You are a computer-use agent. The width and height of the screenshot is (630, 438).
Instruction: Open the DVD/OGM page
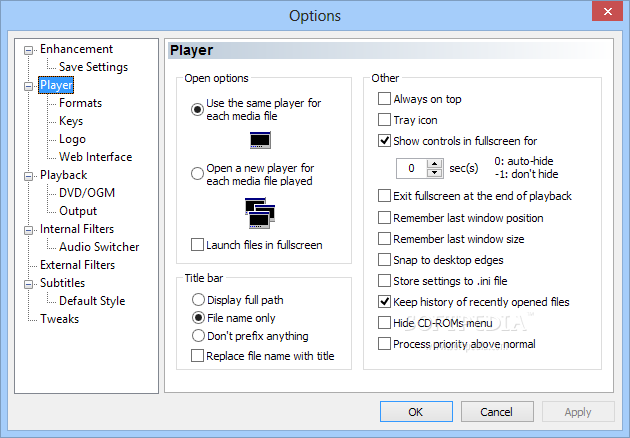(87, 193)
